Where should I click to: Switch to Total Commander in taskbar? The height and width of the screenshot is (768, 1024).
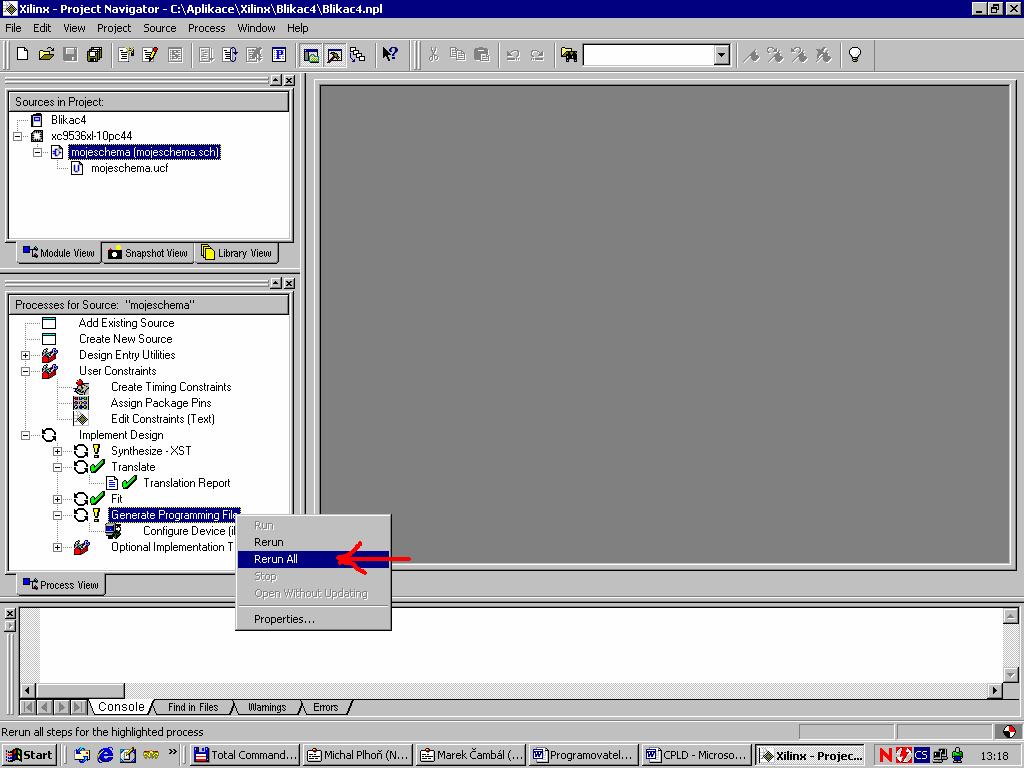(x=246, y=756)
